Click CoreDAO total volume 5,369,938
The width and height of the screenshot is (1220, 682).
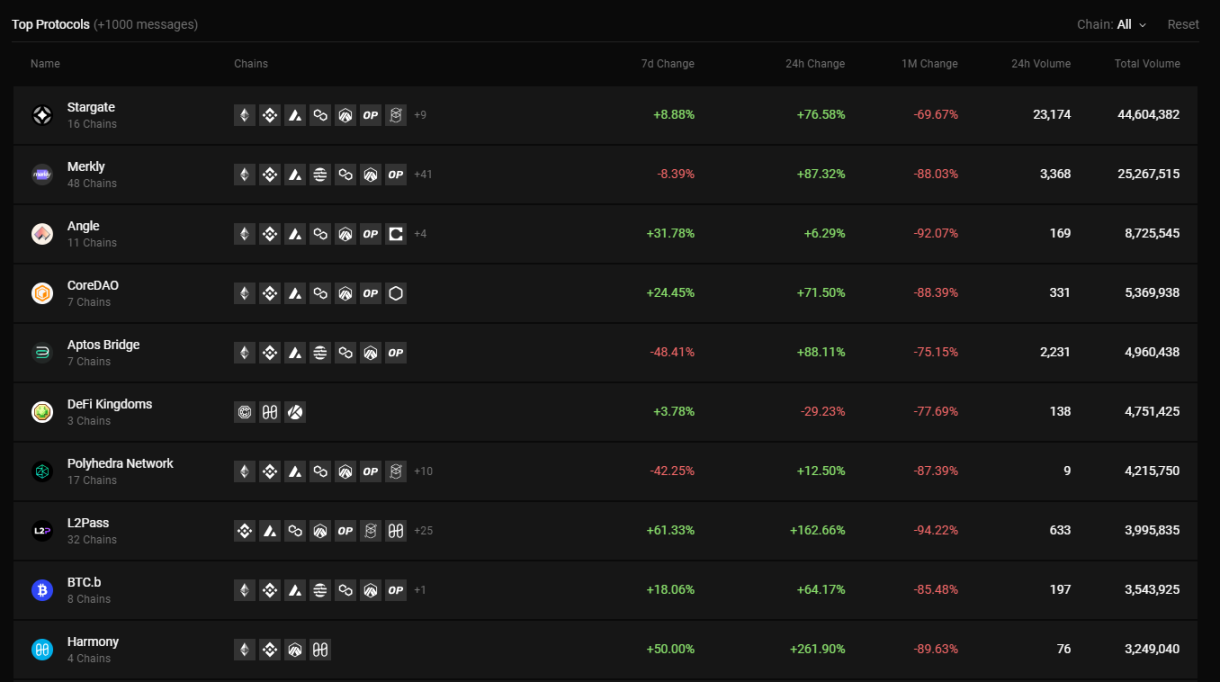tap(1152, 293)
